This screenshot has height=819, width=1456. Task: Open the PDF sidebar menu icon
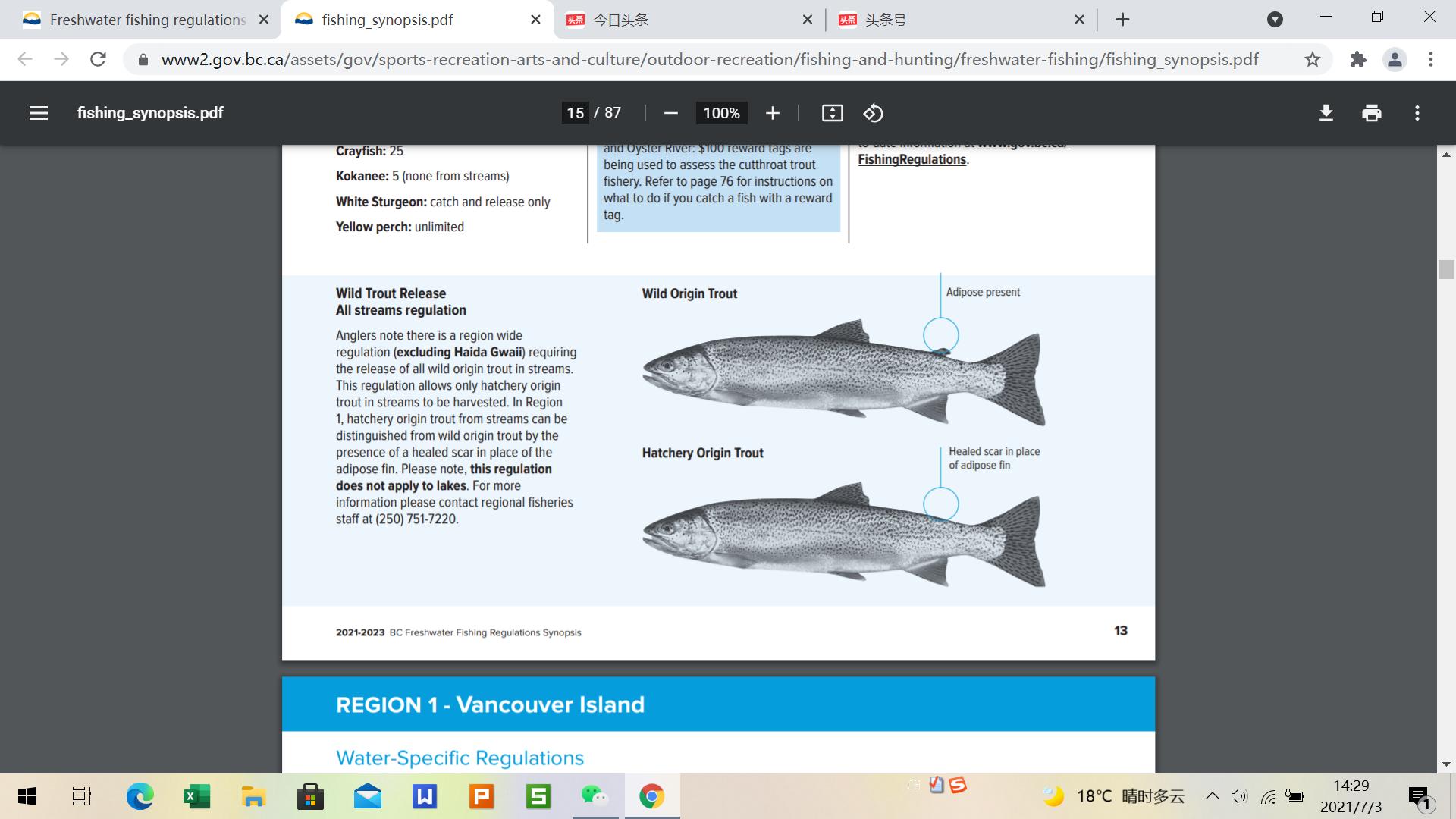[x=39, y=113]
